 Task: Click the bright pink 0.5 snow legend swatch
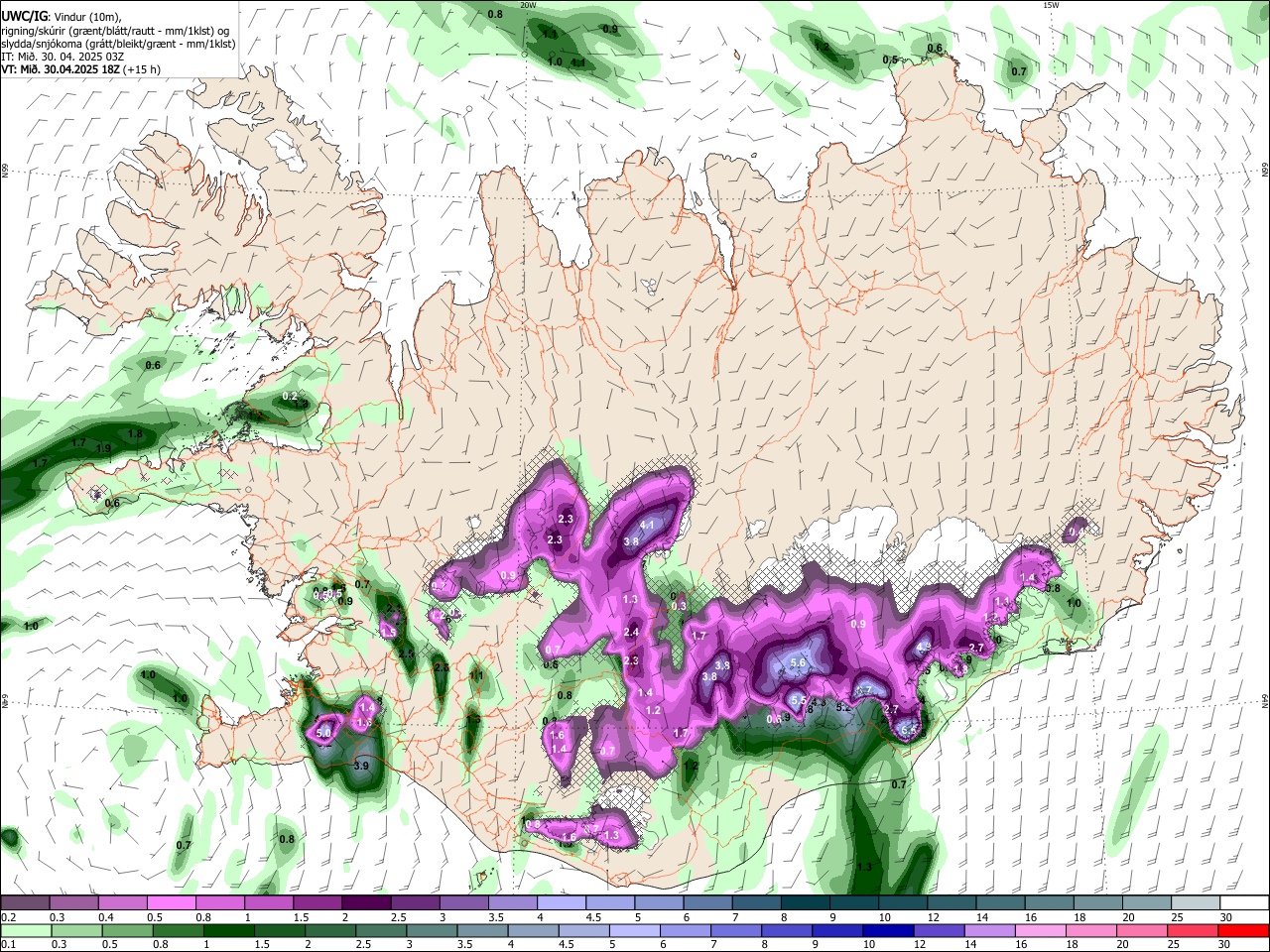point(171,902)
